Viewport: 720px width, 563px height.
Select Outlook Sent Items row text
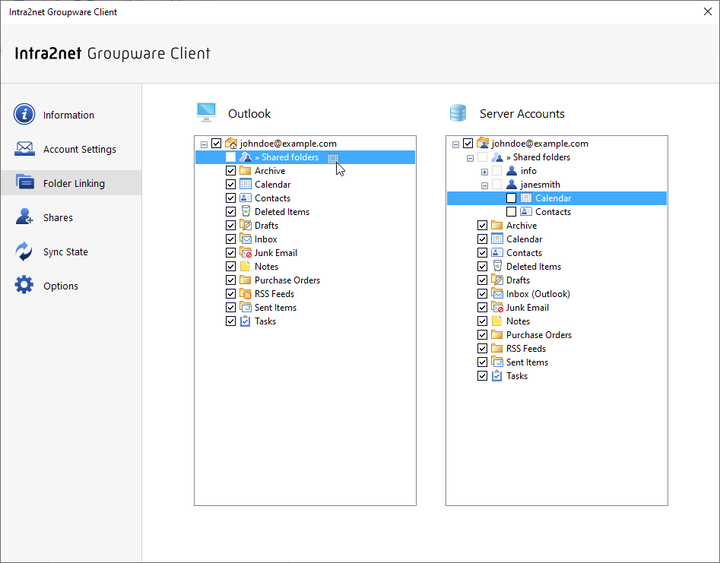coord(276,308)
